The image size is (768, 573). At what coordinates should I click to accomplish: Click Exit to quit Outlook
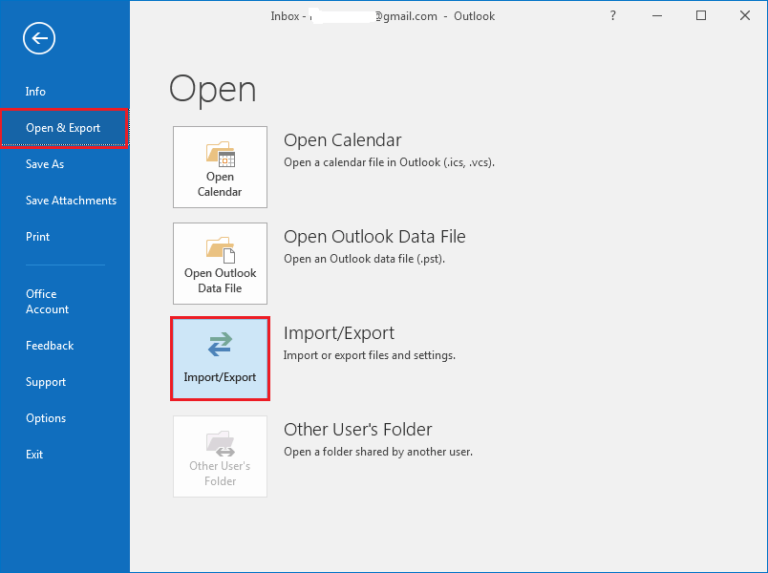(34, 454)
